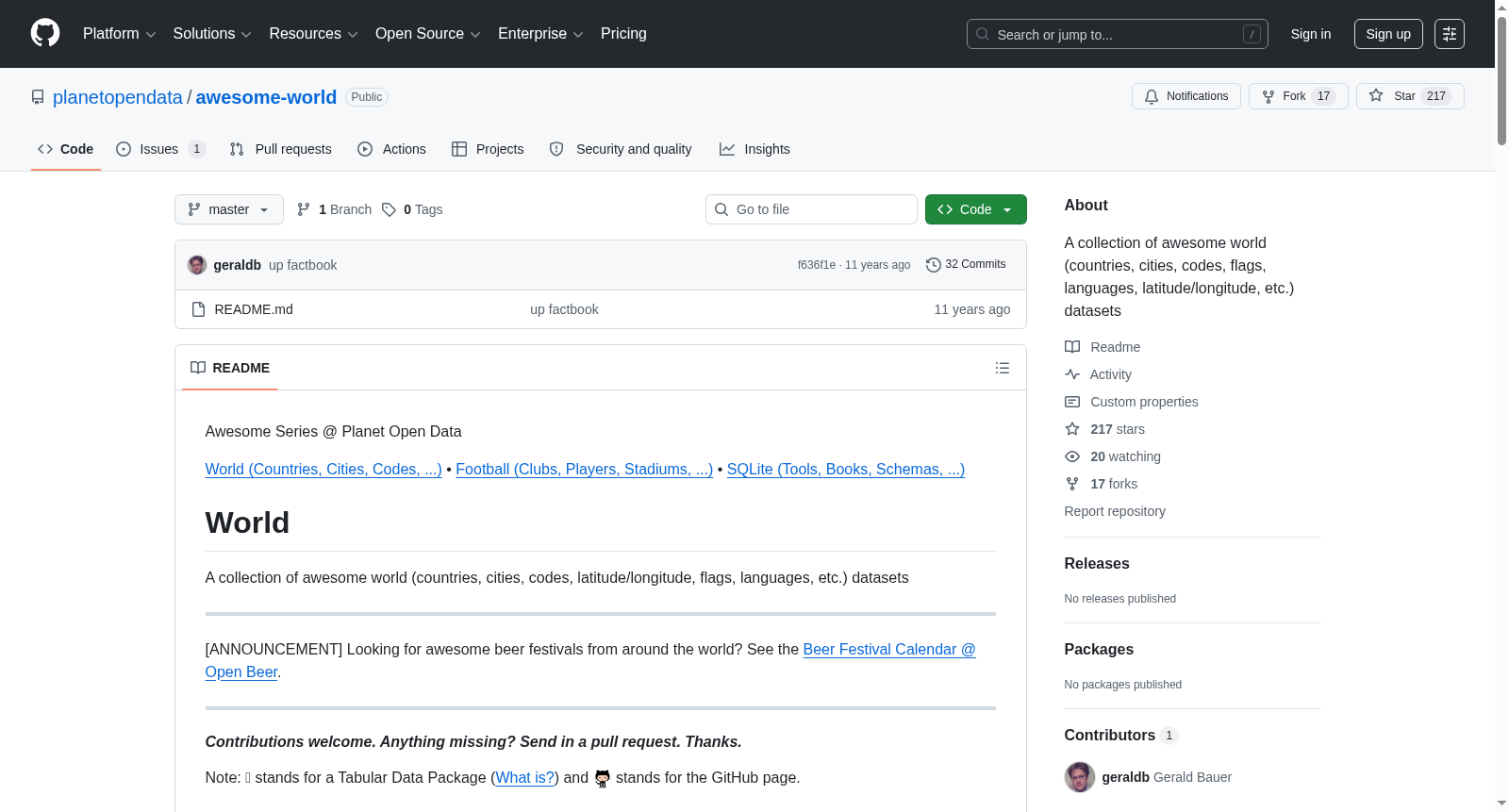Open the planetopendata owner link

coord(118,97)
